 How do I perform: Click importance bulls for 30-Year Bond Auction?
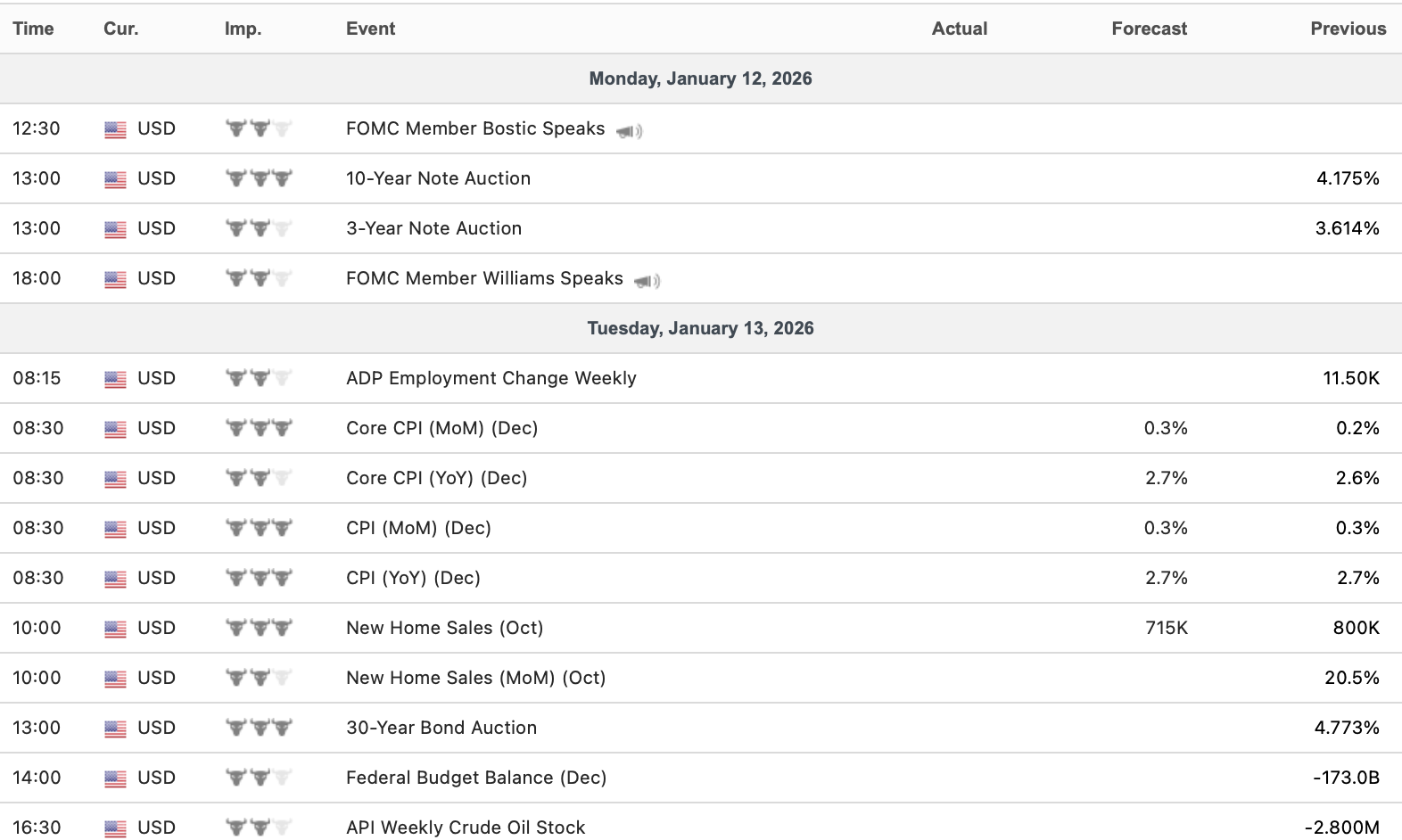(259, 728)
